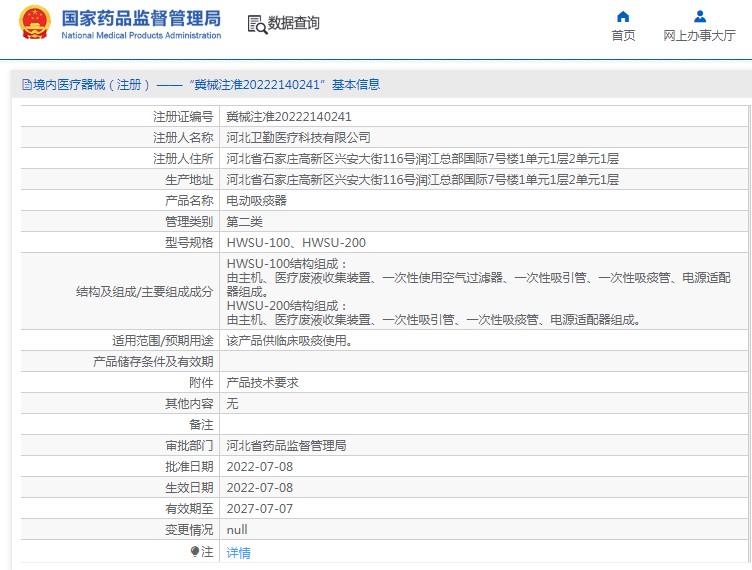
Task: Click the 批准日期 value 2022-07-08
Action: point(259,467)
